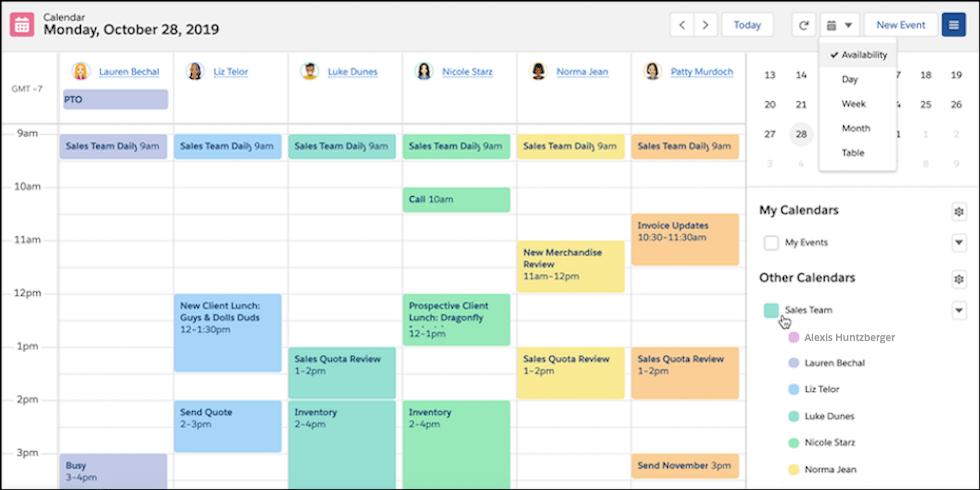The height and width of the screenshot is (490, 980).
Task: Open Prospective Client Lunch: Dragonfly event
Action: 456,319
